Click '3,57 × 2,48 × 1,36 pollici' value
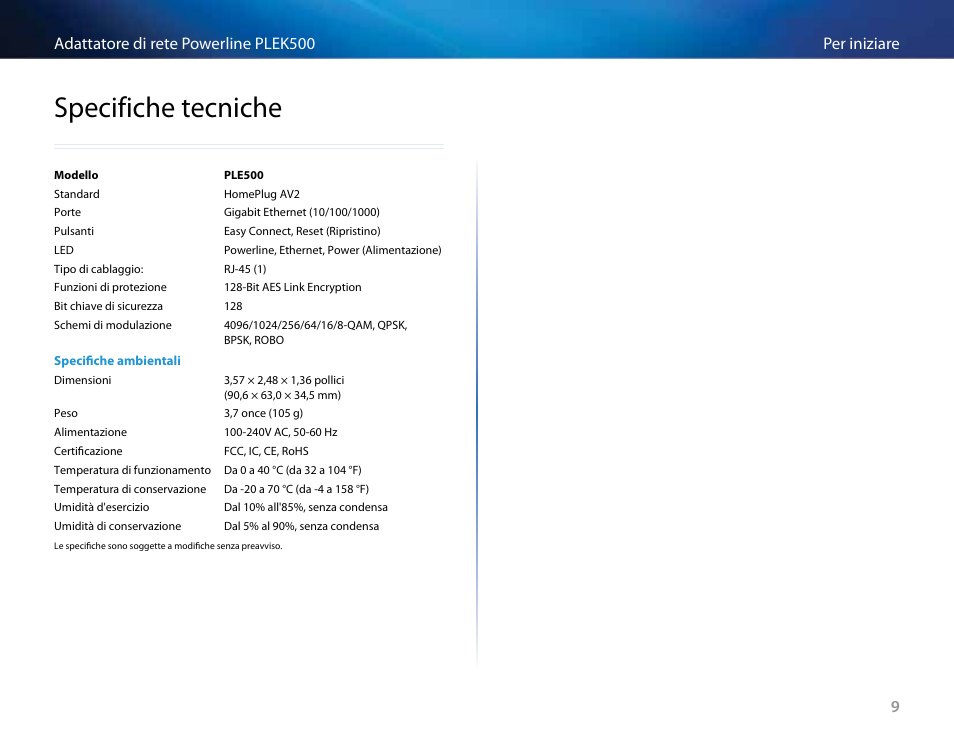This screenshot has height=738, width=954. pos(284,380)
